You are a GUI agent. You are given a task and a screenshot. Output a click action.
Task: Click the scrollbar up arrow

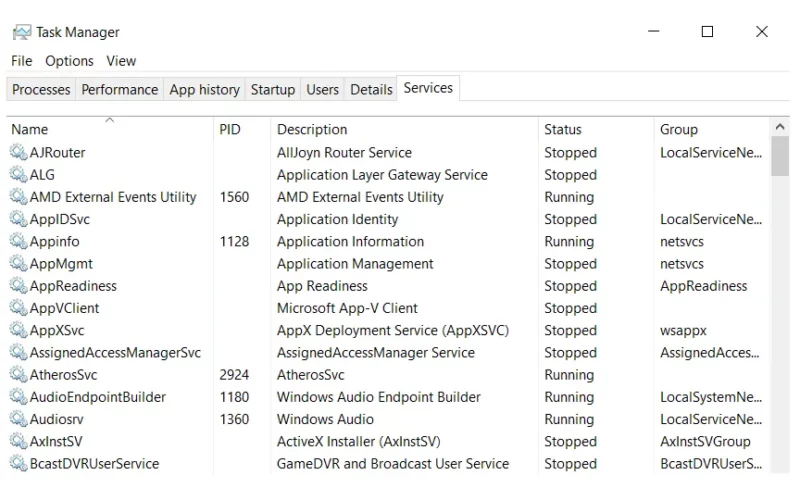point(780,127)
